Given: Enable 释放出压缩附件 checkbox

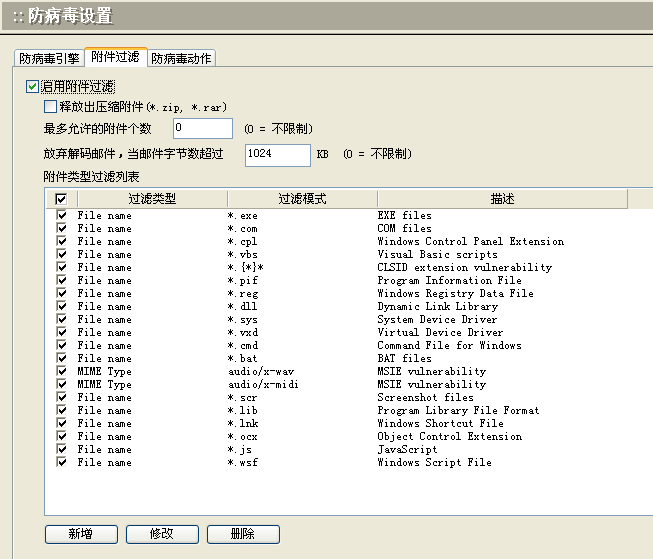Looking at the screenshot, I should coord(50,106).
